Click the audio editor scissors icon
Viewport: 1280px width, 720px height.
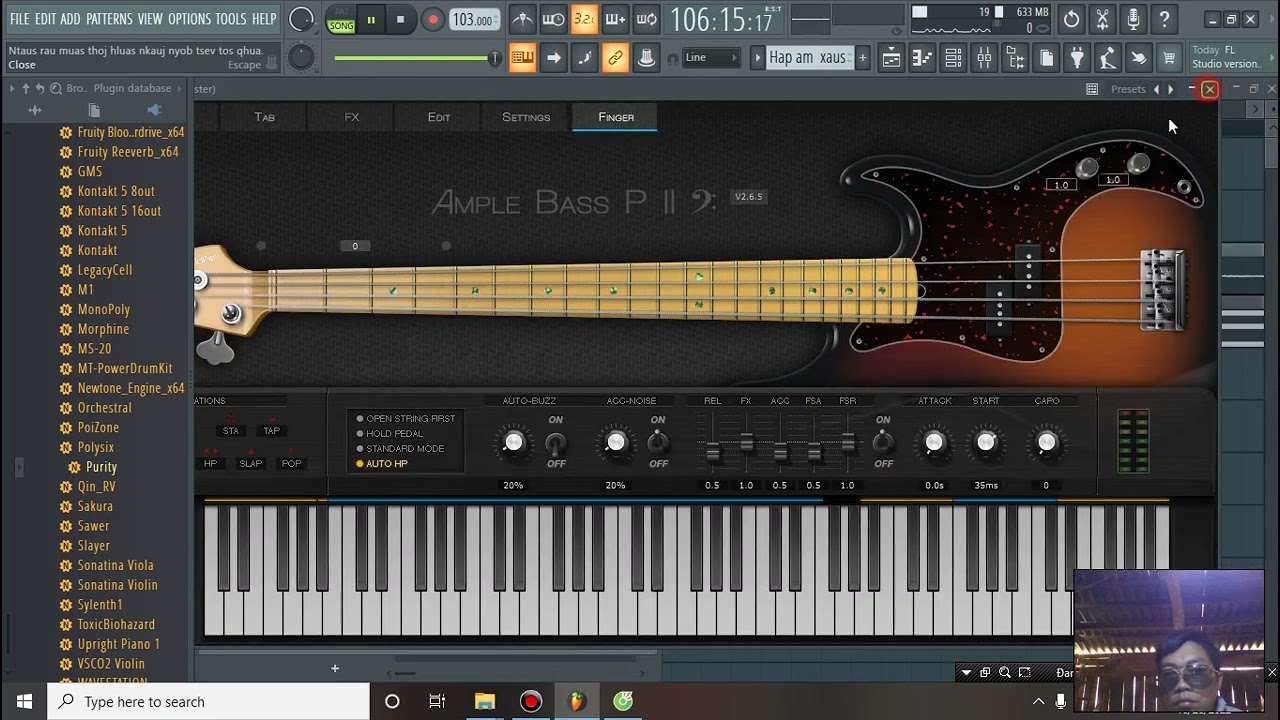[1102, 19]
